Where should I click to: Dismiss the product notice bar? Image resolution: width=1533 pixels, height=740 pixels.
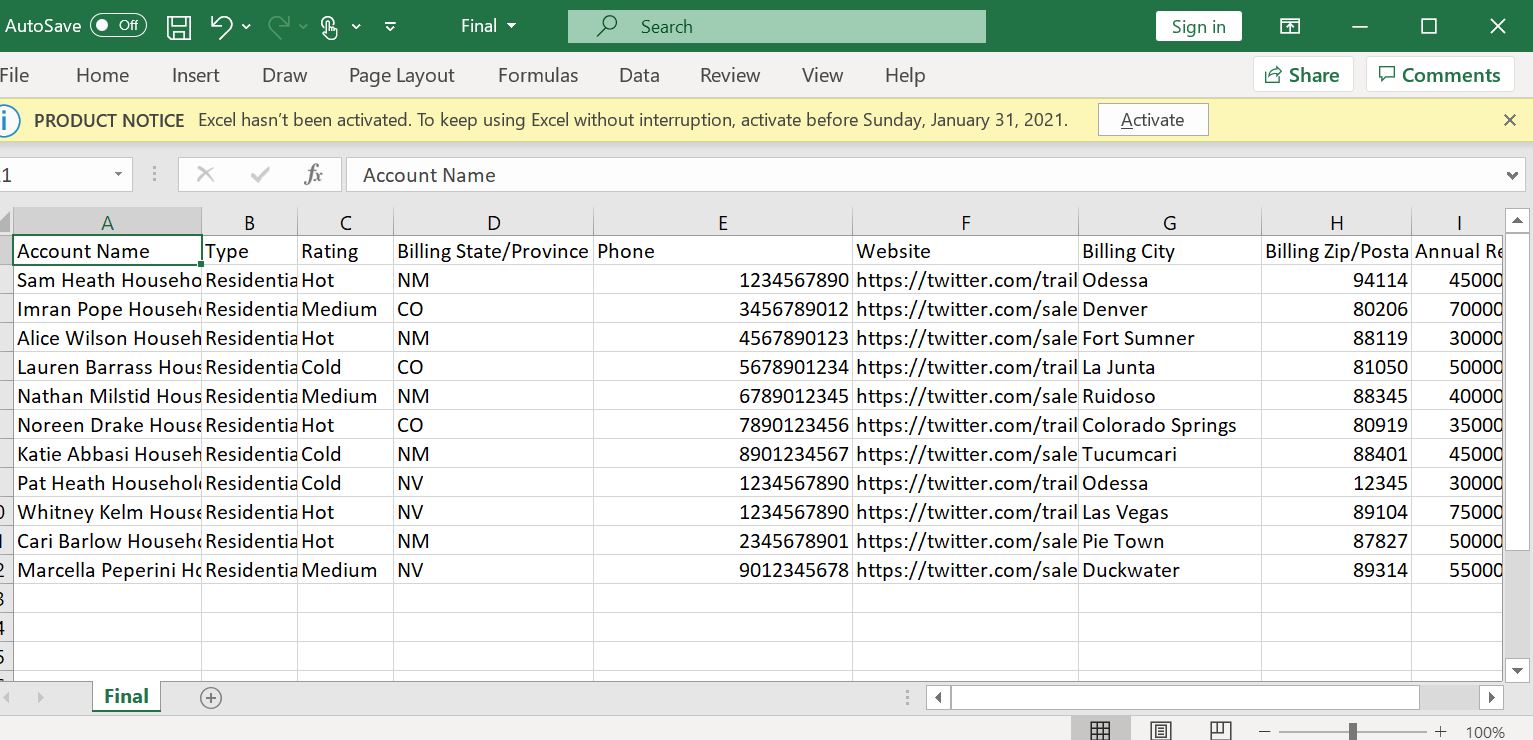coord(1510,120)
